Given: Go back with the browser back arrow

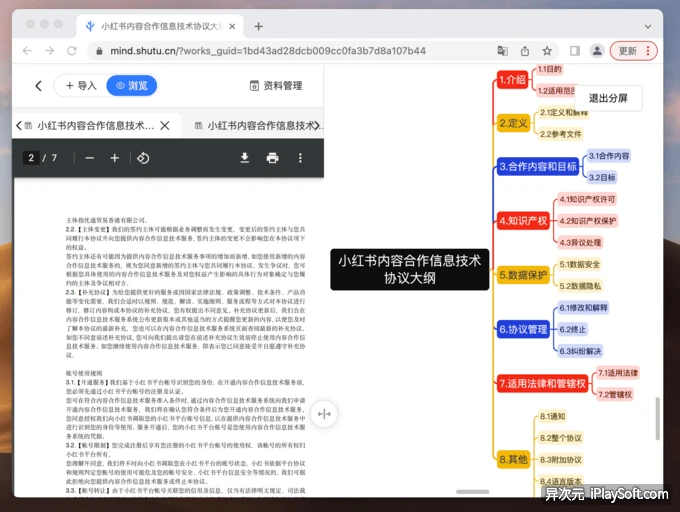Looking at the screenshot, I should [27, 51].
